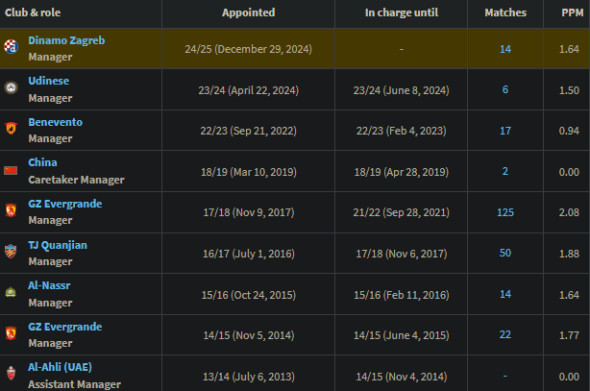Click the Club & role column header
The image size is (590, 391).
click(33, 13)
